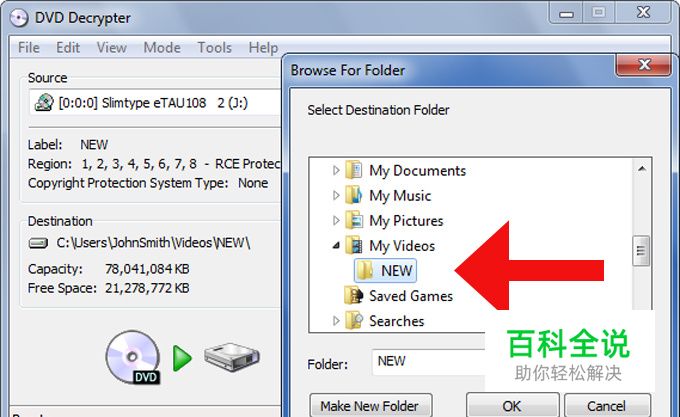Expand the My Music tree node

click(x=336, y=195)
